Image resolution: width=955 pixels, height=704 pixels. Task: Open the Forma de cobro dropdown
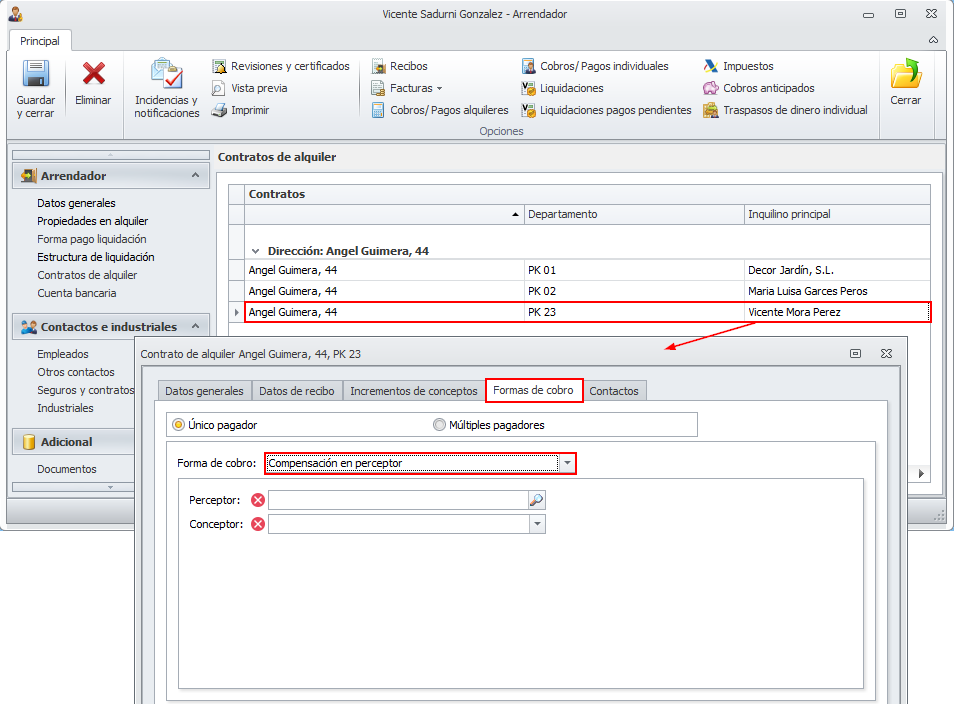coord(568,464)
